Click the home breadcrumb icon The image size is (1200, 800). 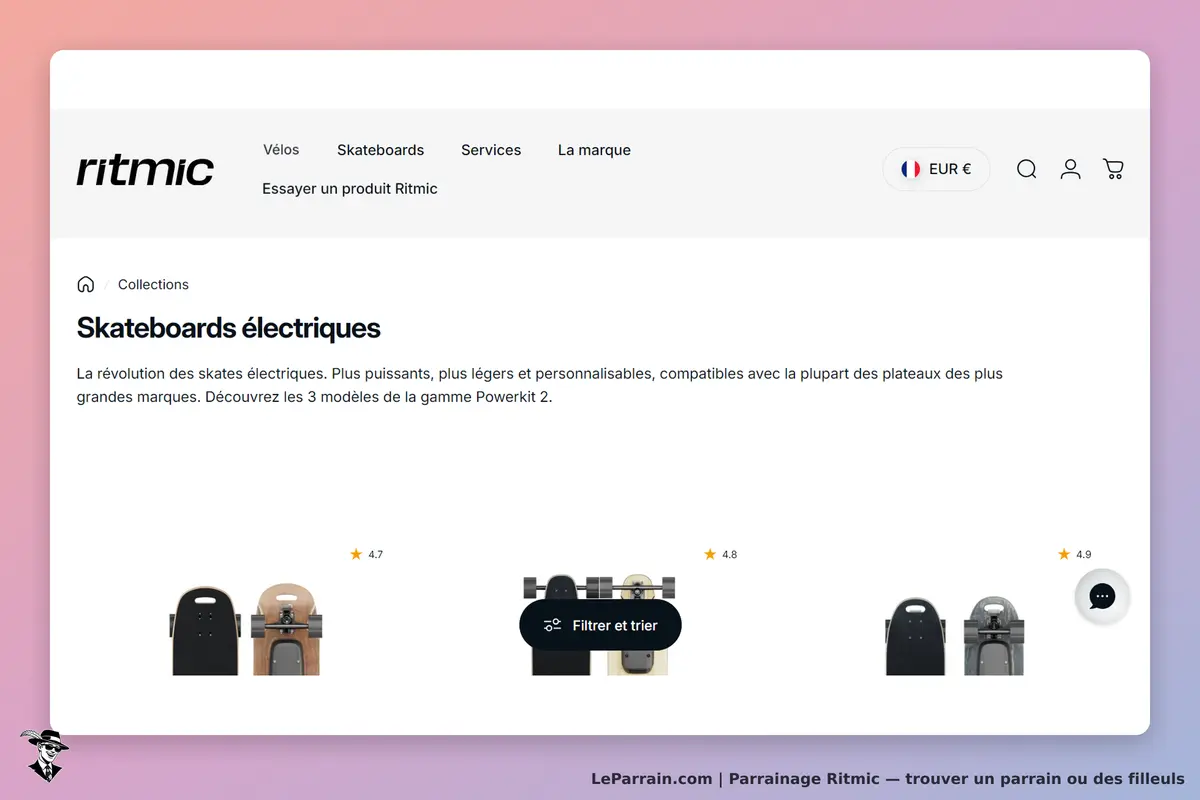[x=86, y=284]
